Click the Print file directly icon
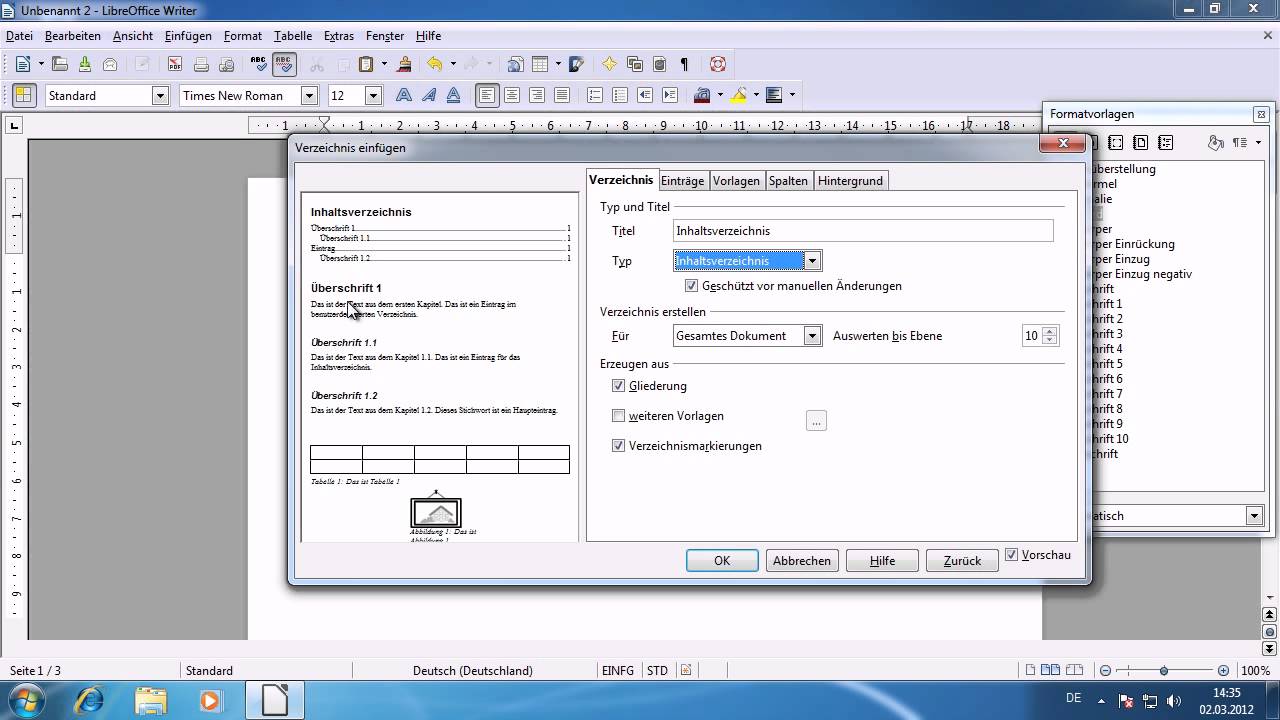1280x720 pixels. point(201,64)
